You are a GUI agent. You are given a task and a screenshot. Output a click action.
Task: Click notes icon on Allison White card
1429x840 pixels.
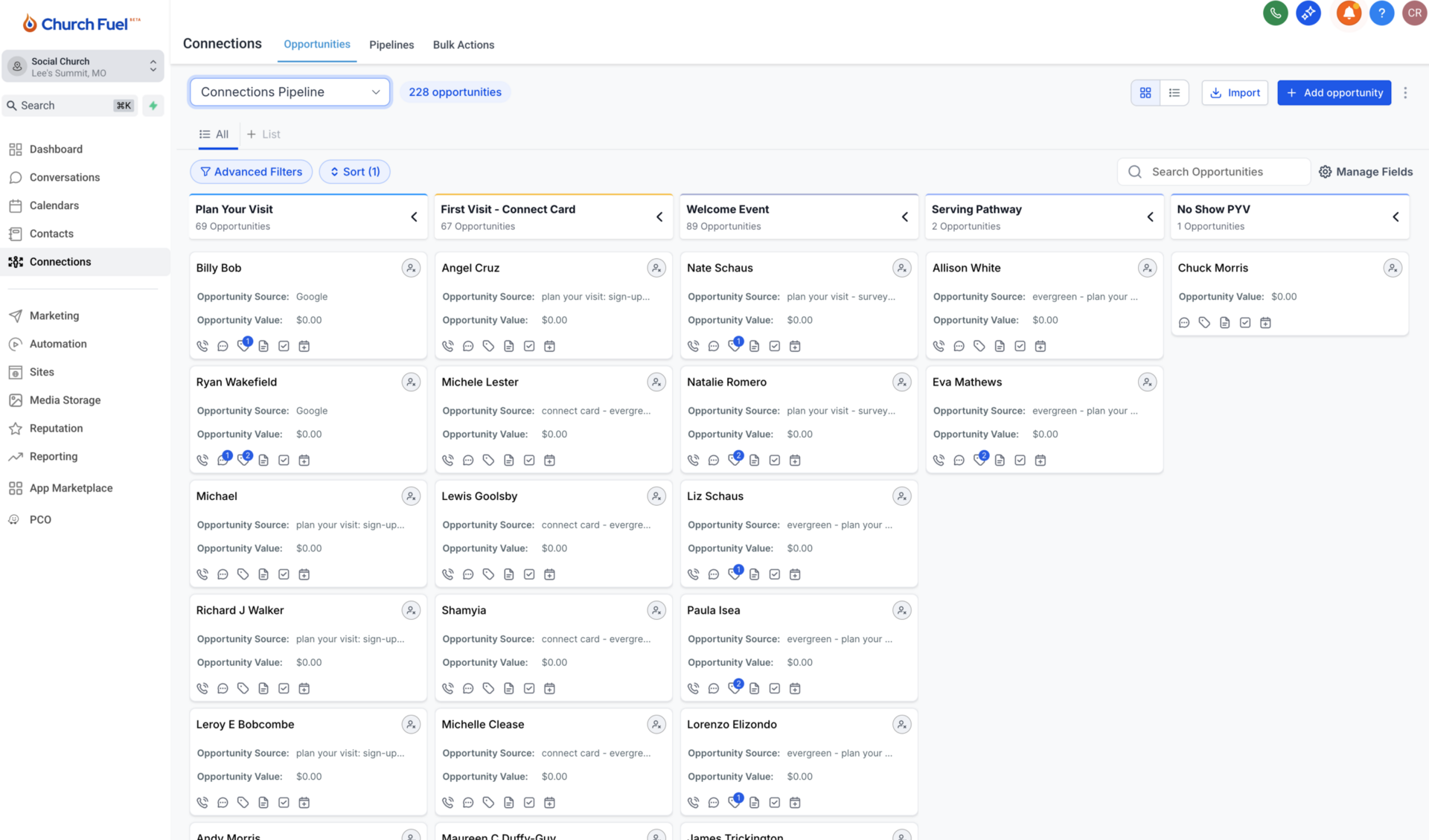click(x=1000, y=346)
